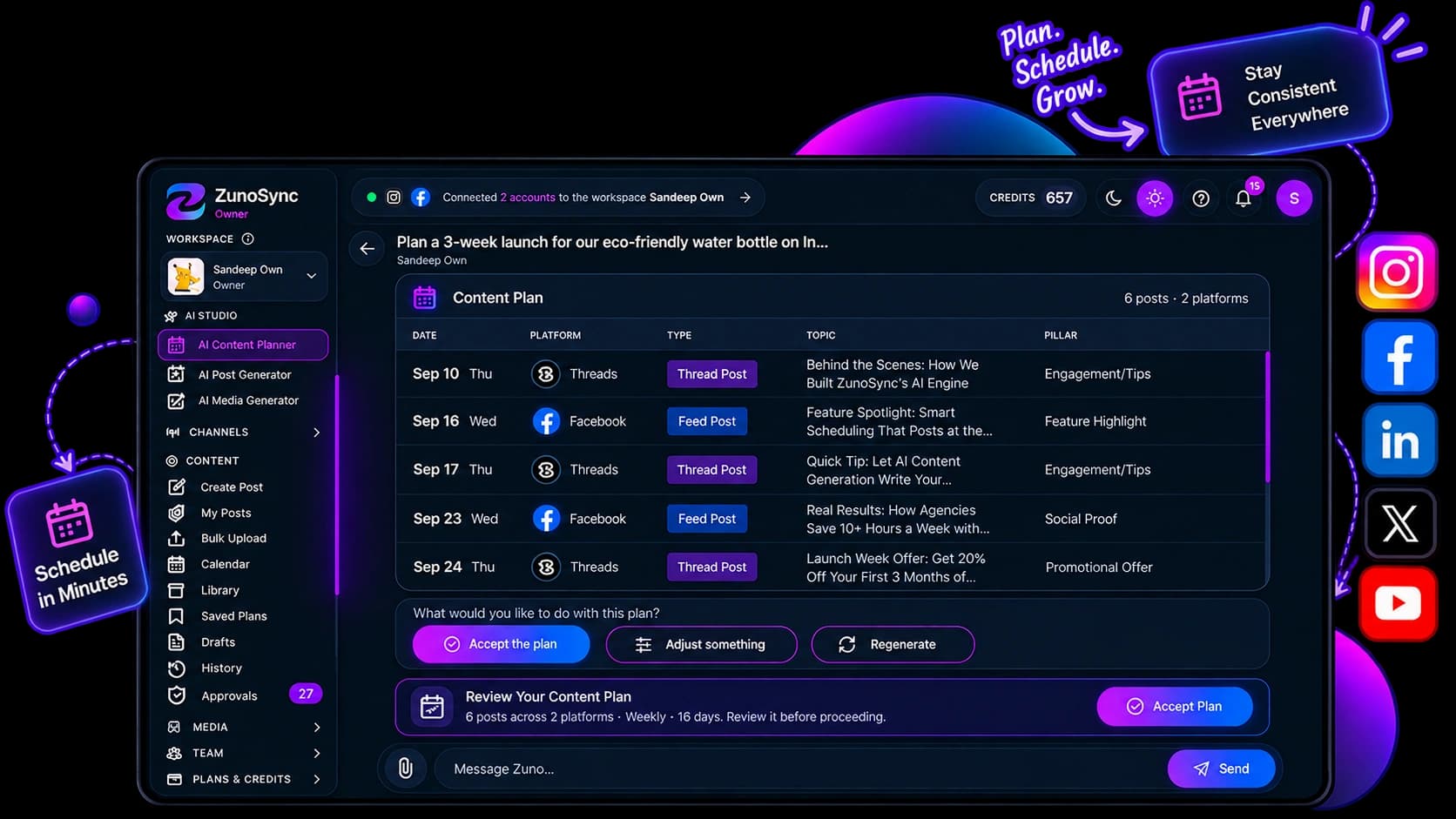Open the YouTube icon on the right
The width and height of the screenshot is (1456, 819).
(x=1398, y=603)
